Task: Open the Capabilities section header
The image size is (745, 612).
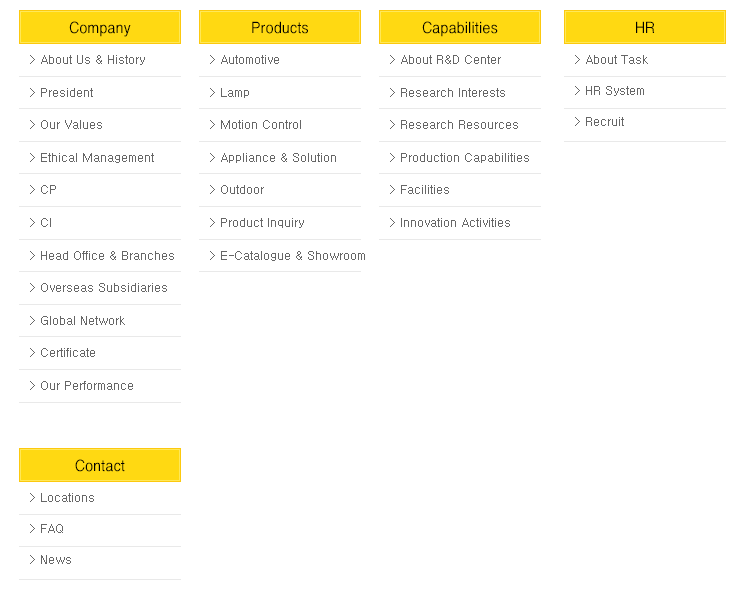Action: [460, 28]
